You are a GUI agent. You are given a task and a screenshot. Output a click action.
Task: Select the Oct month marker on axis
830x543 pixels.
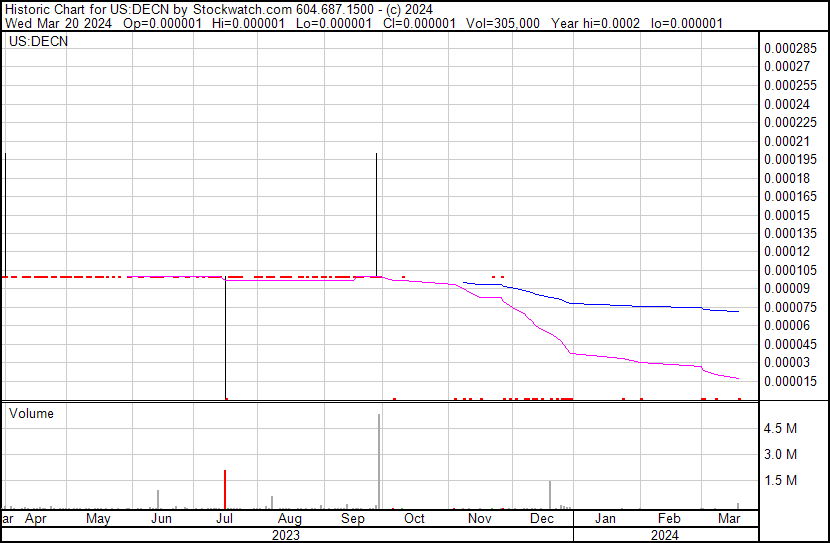414,519
